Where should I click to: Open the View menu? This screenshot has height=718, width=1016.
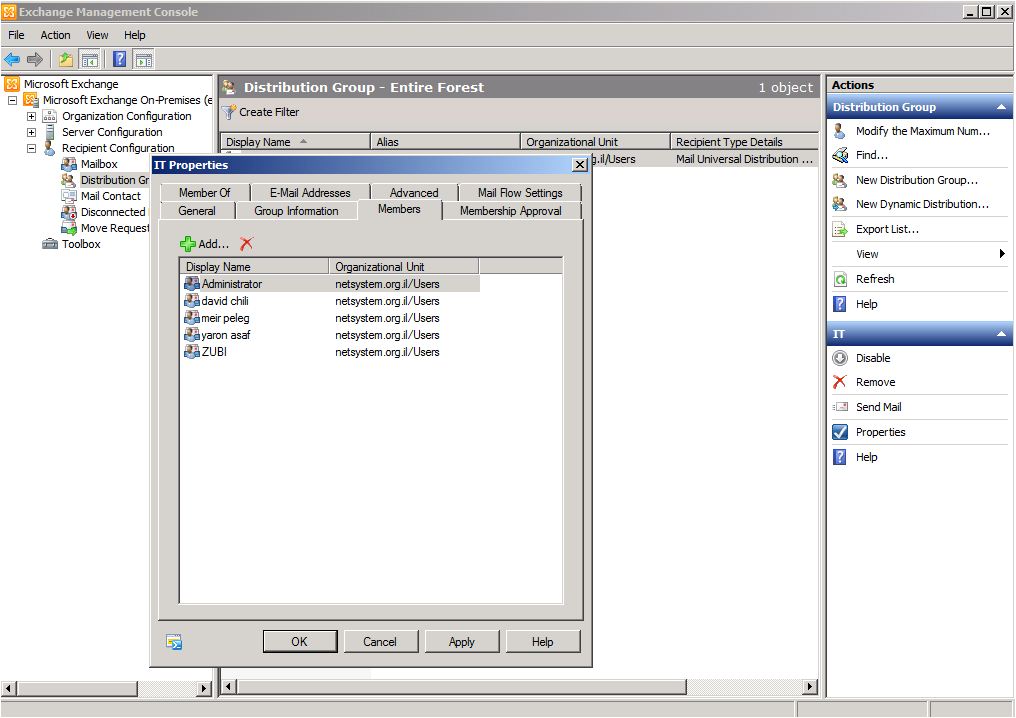(97, 35)
